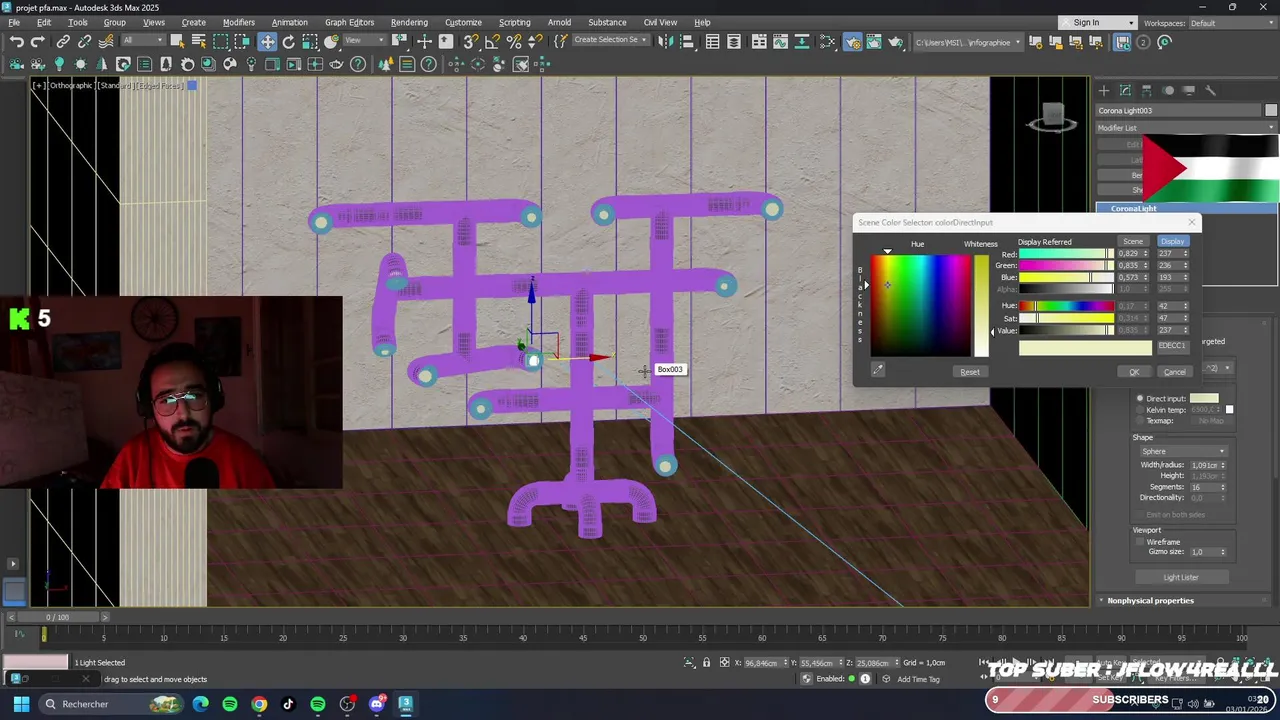1280x720 pixels.
Task: Open the Rendering menu
Action: pyautogui.click(x=409, y=22)
